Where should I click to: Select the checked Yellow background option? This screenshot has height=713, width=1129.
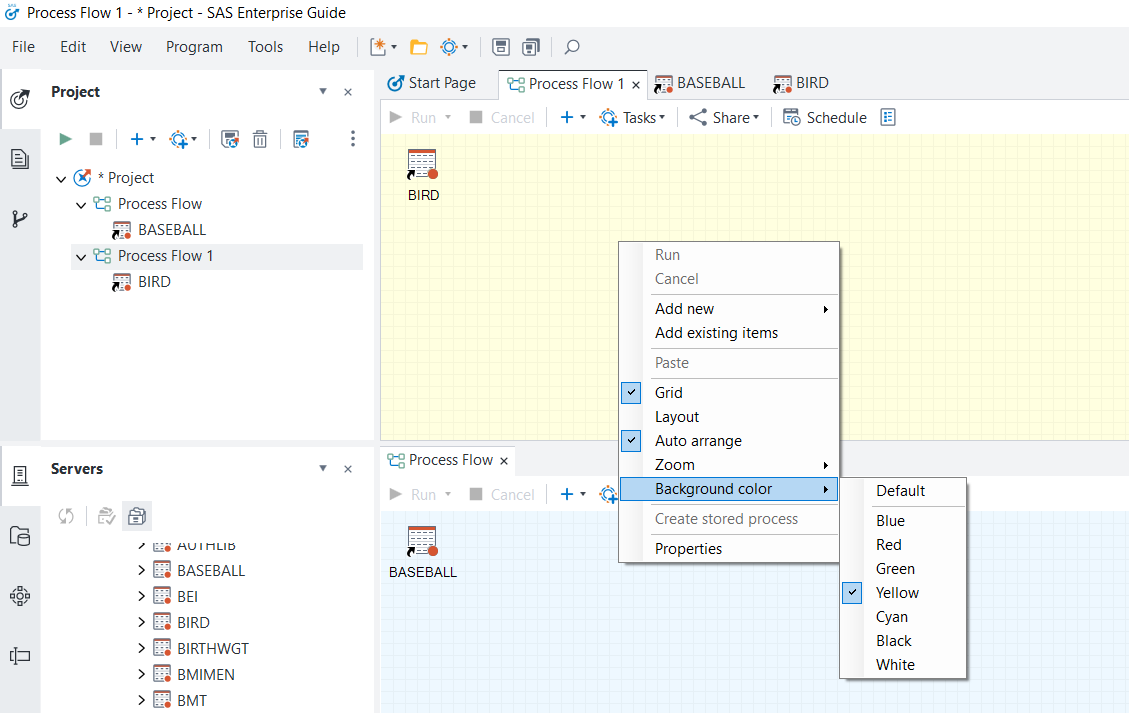click(897, 593)
